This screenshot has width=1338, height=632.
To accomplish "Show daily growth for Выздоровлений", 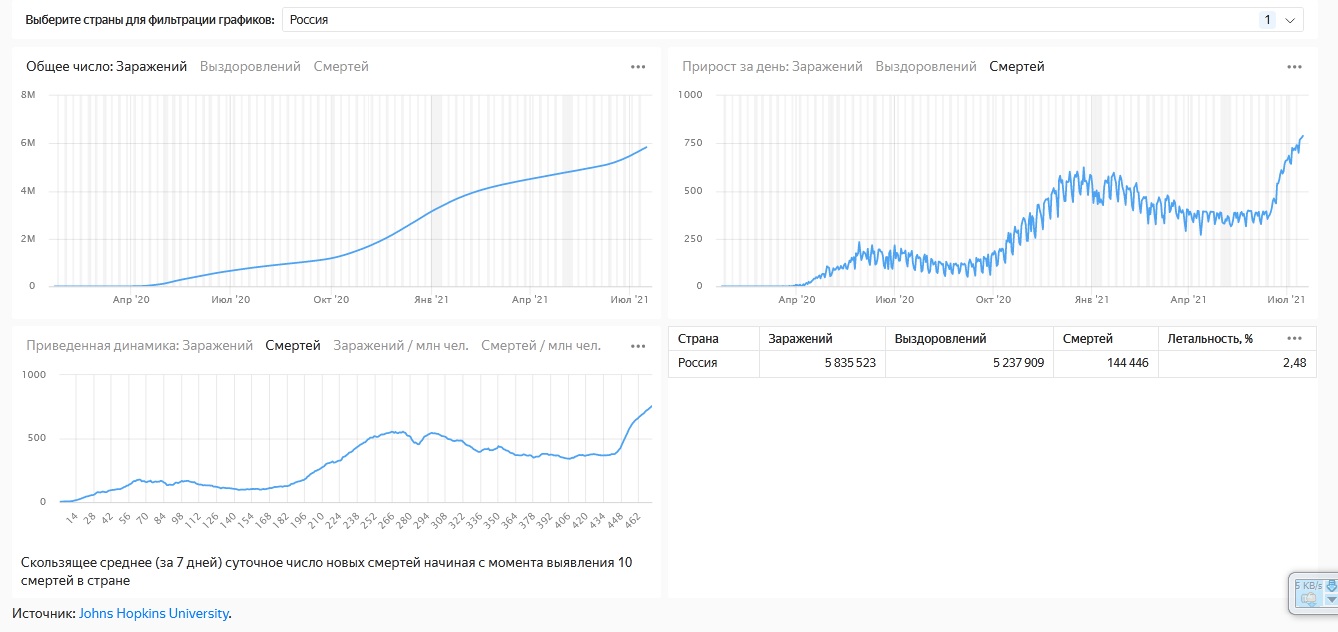I will click(x=925, y=67).
